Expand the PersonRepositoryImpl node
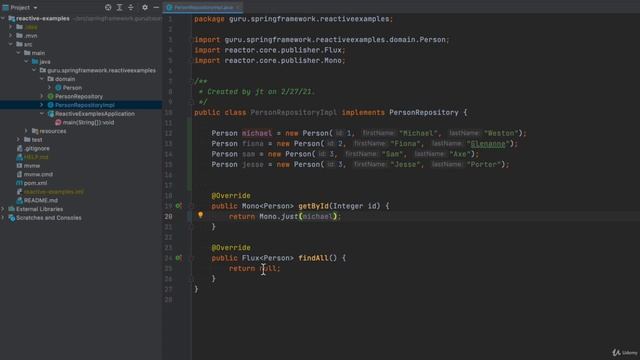This screenshot has height=360, width=640. click(x=42, y=105)
